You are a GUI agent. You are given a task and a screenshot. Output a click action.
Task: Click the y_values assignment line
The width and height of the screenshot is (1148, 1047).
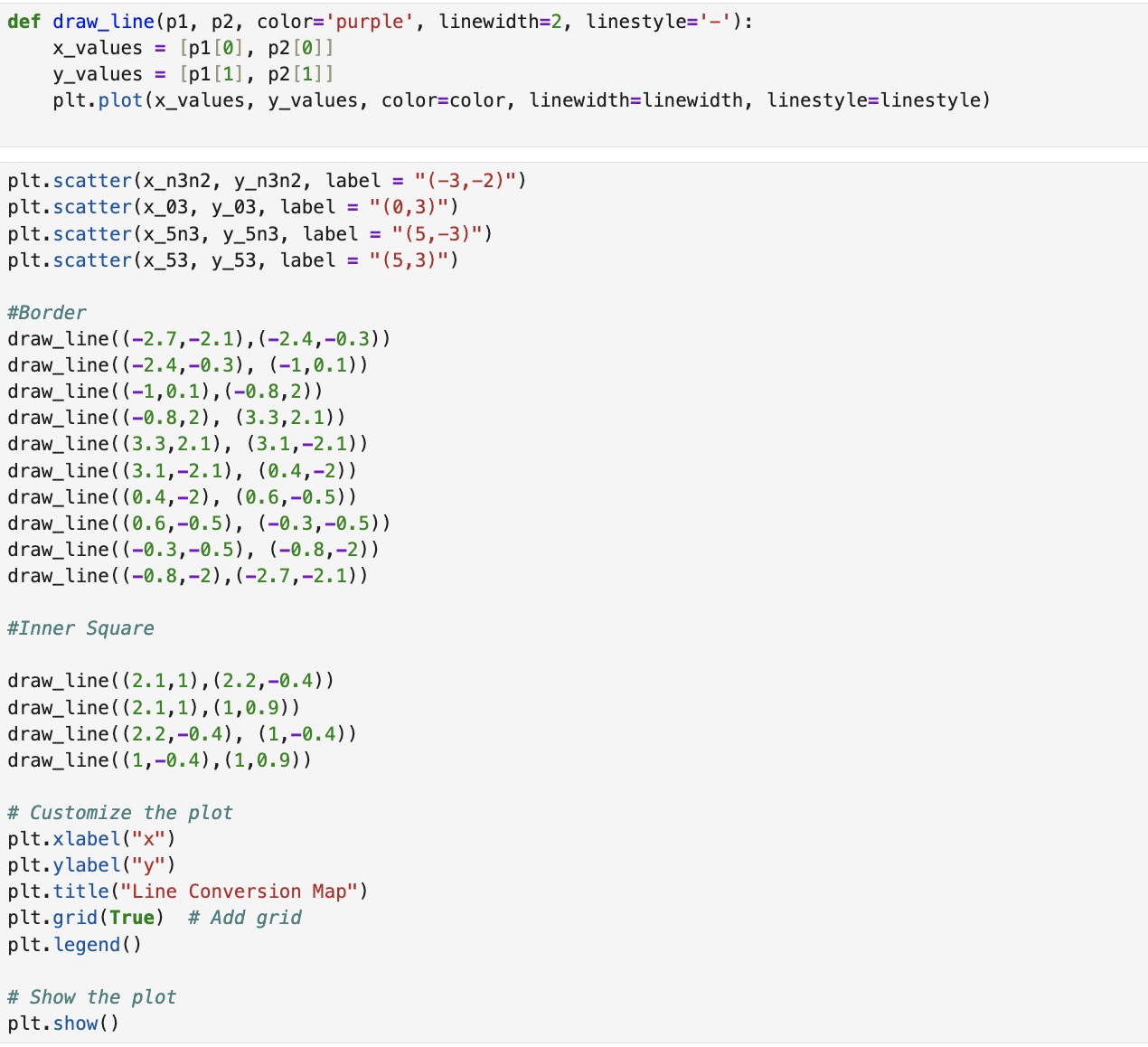point(192,74)
